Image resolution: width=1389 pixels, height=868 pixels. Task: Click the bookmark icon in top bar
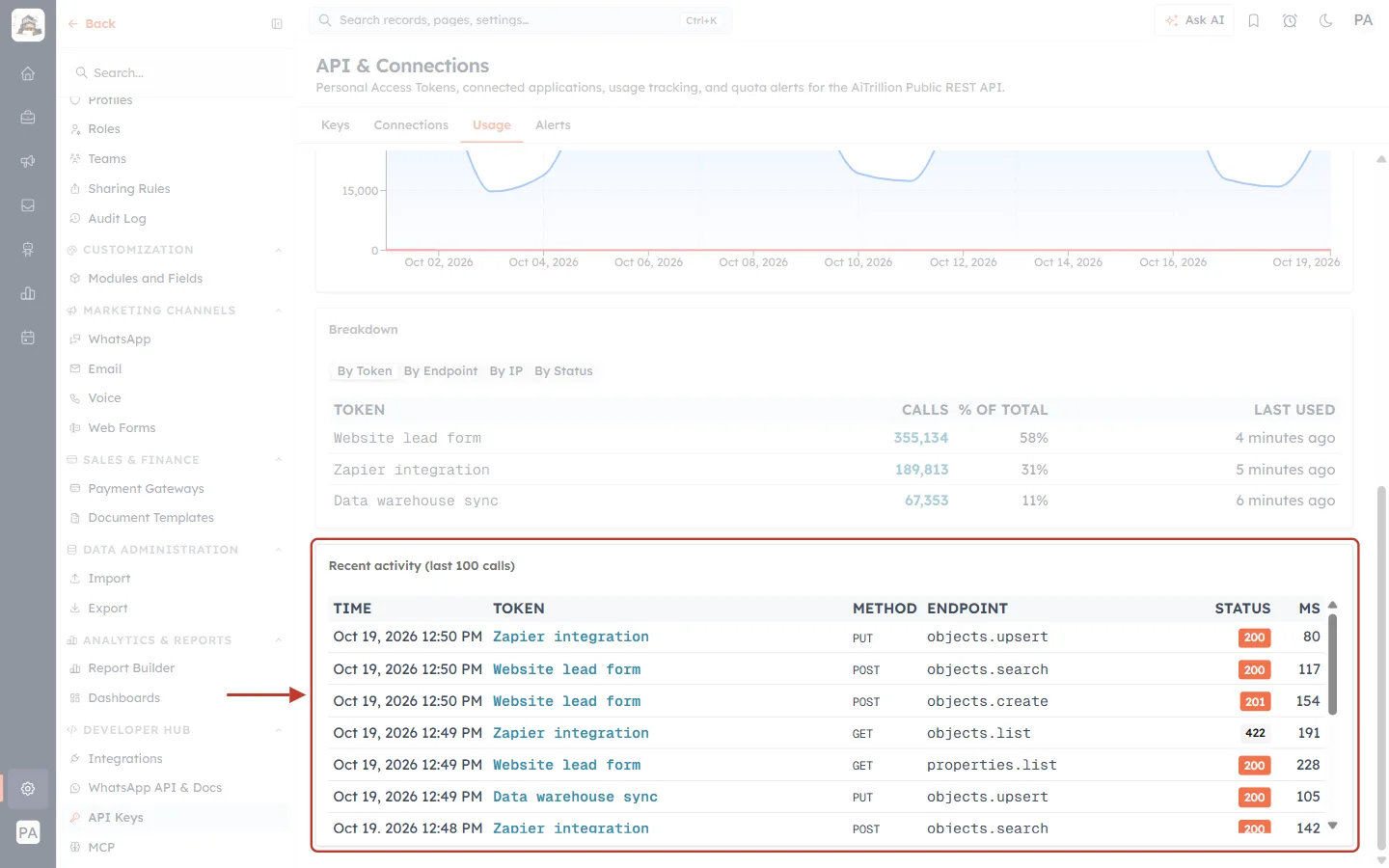coord(1254,20)
